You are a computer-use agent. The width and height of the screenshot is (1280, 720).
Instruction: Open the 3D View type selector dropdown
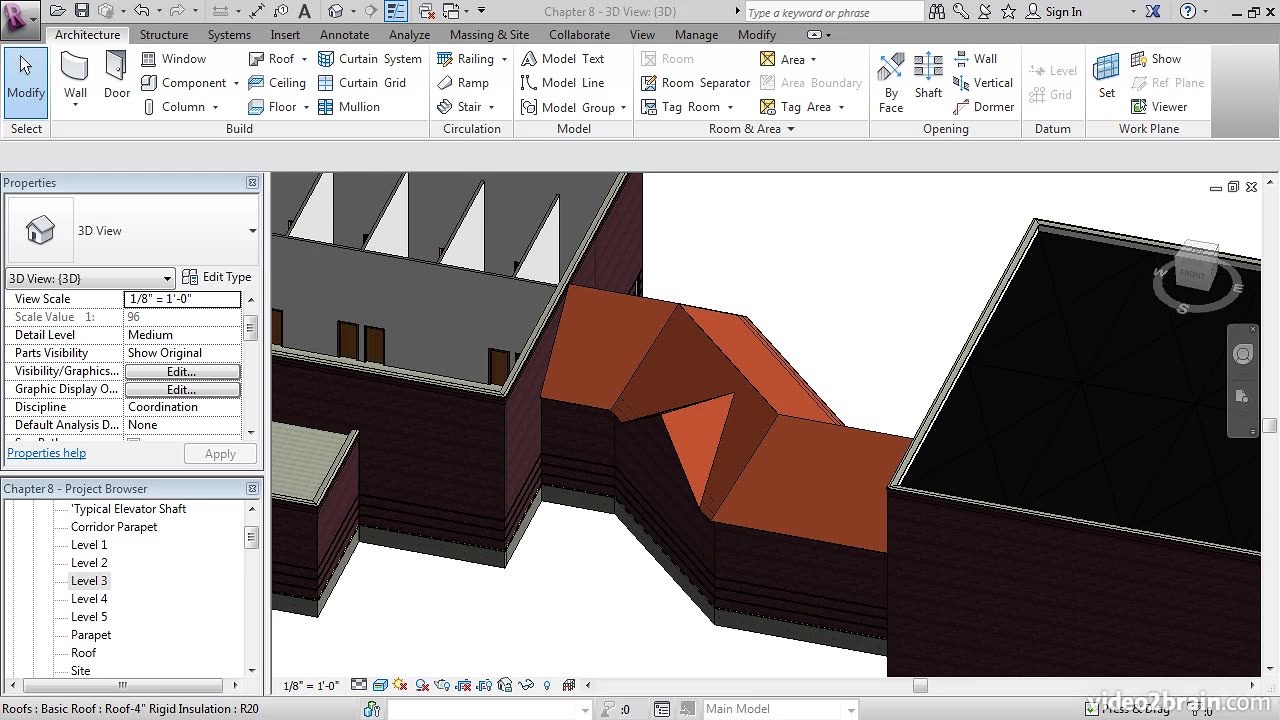252,231
